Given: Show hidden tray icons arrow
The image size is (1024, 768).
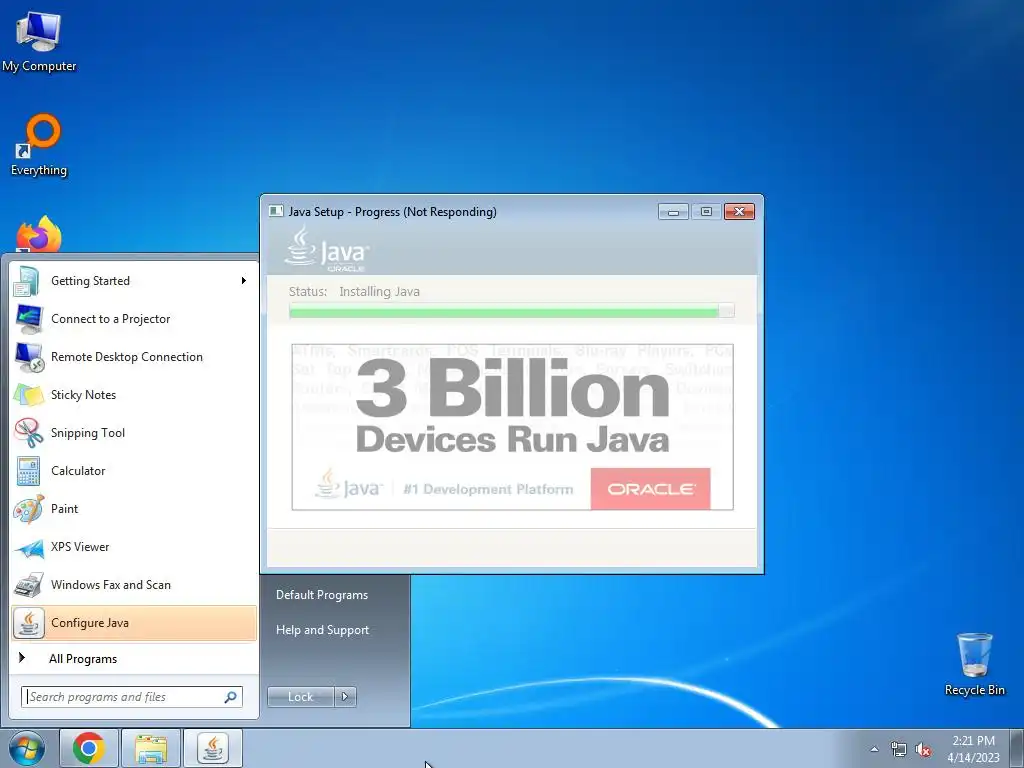Looking at the screenshot, I should tap(874, 749).
